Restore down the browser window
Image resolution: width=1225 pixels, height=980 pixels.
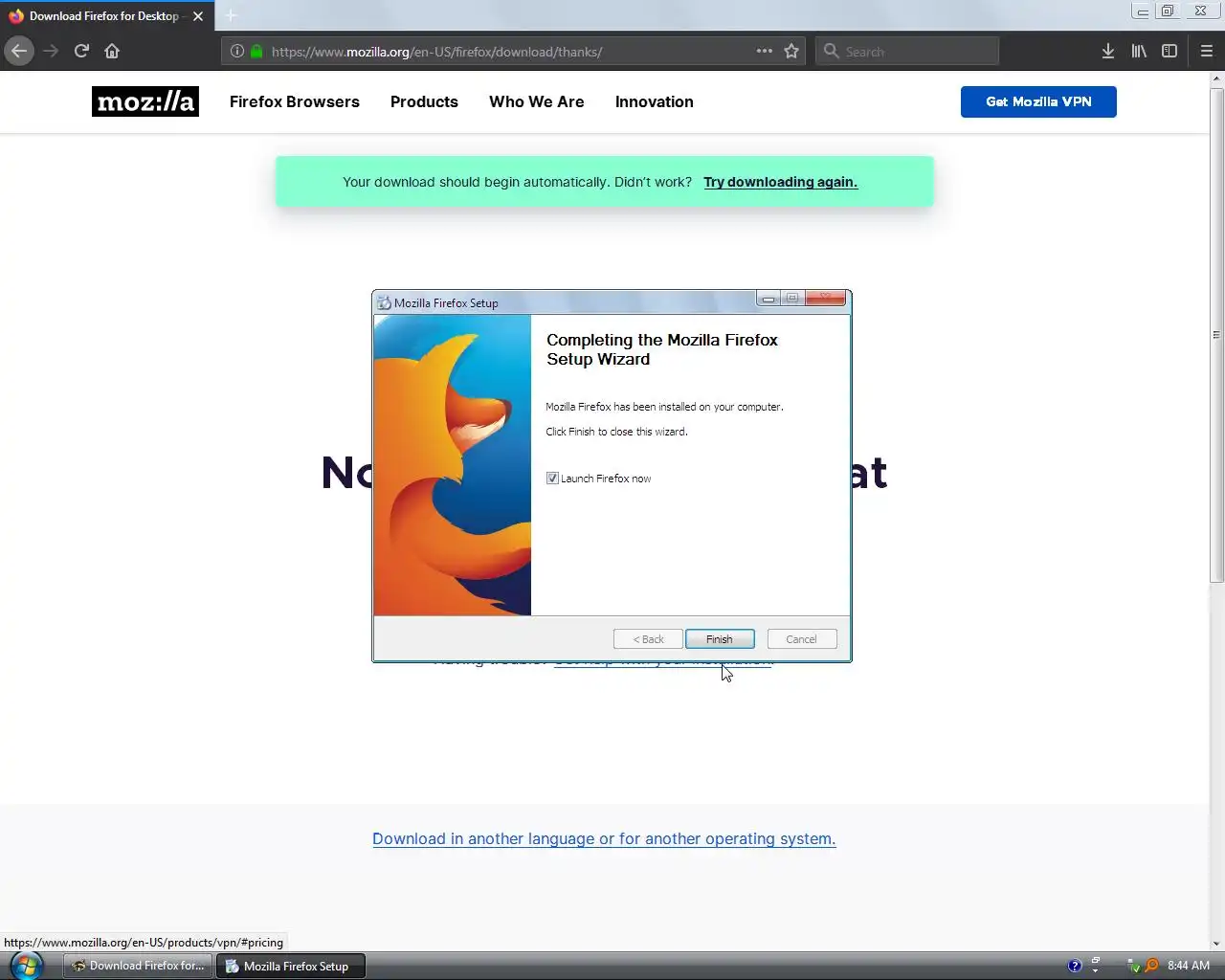1168,11
